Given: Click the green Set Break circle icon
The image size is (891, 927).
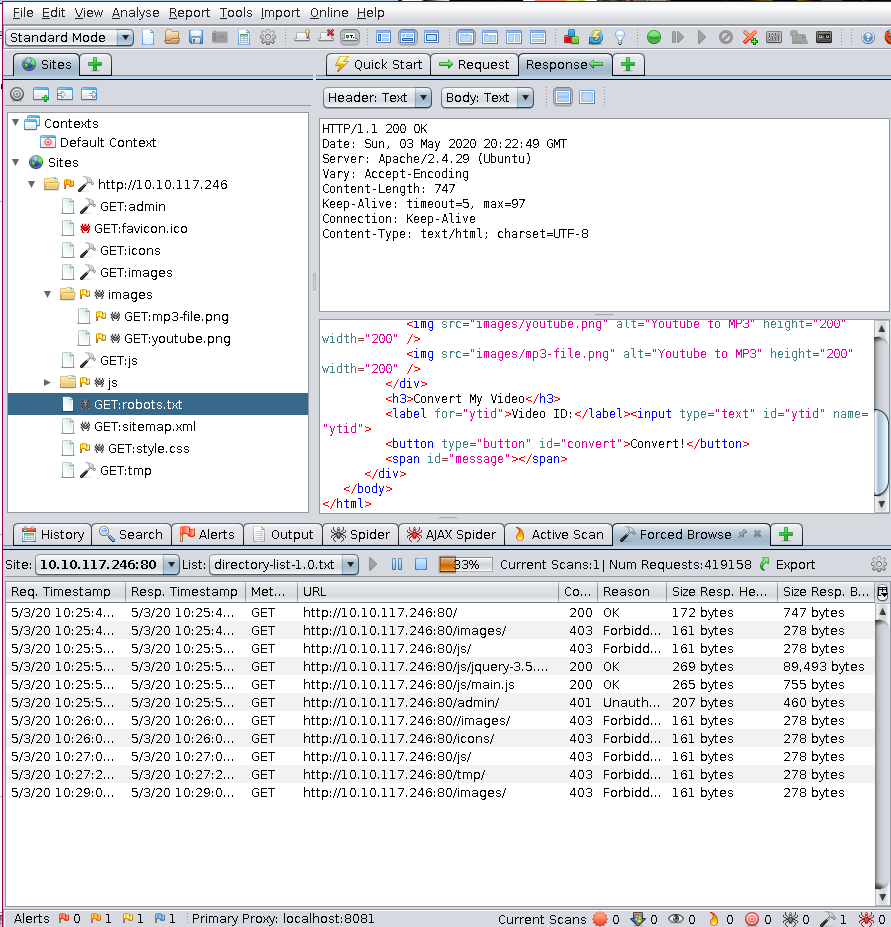Looking at the screenshot, I should click(x=653, y=37).
